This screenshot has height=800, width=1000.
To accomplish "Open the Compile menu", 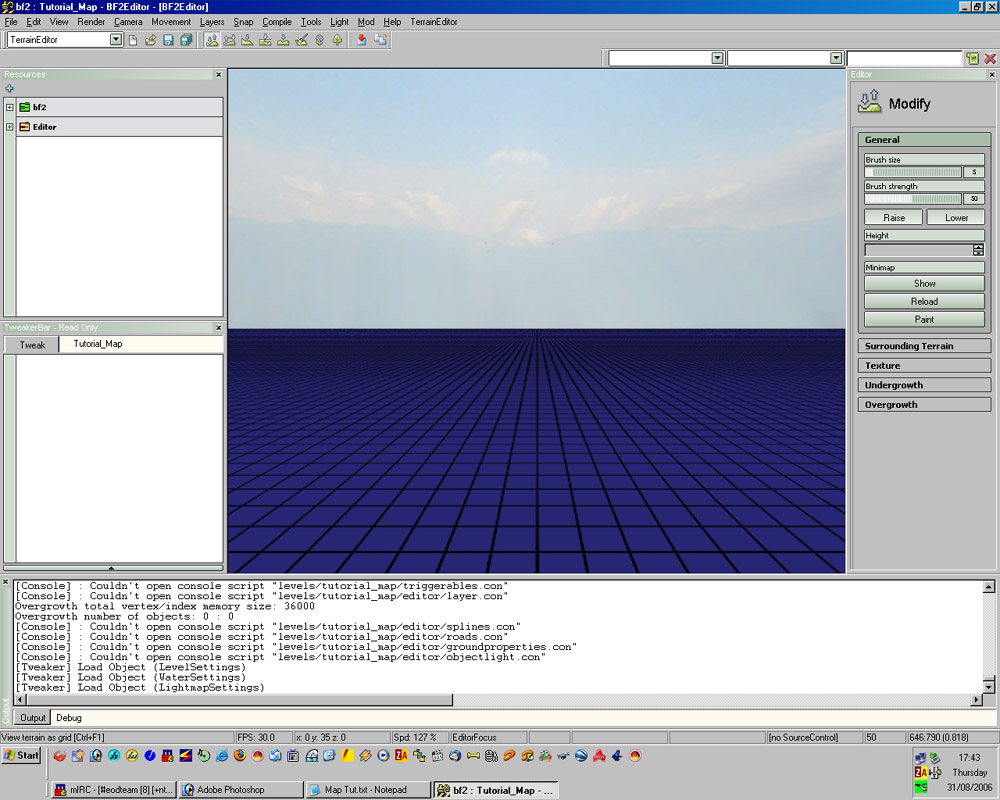I will 277,21.
